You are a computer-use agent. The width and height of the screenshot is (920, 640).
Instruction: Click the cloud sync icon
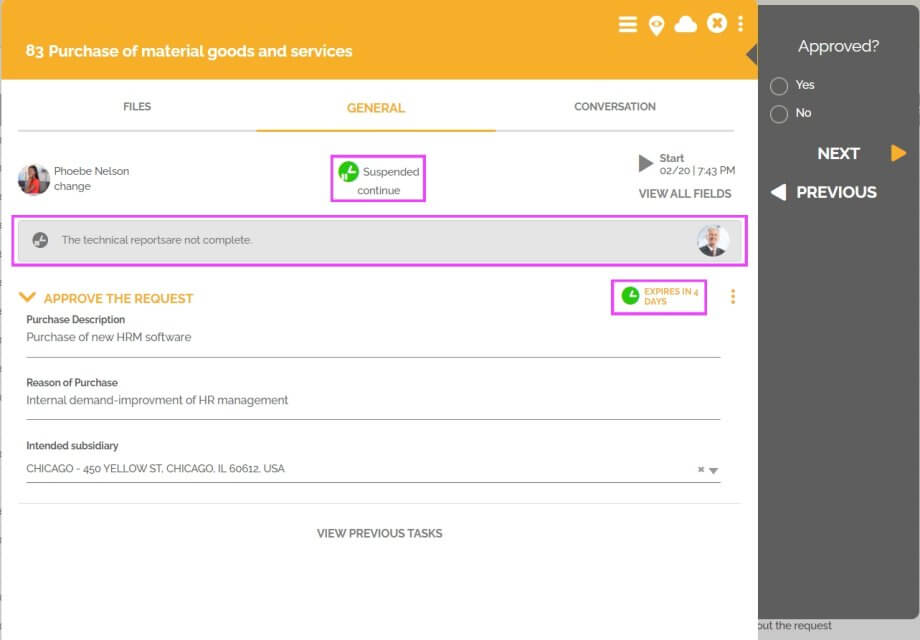coord(686,25)
